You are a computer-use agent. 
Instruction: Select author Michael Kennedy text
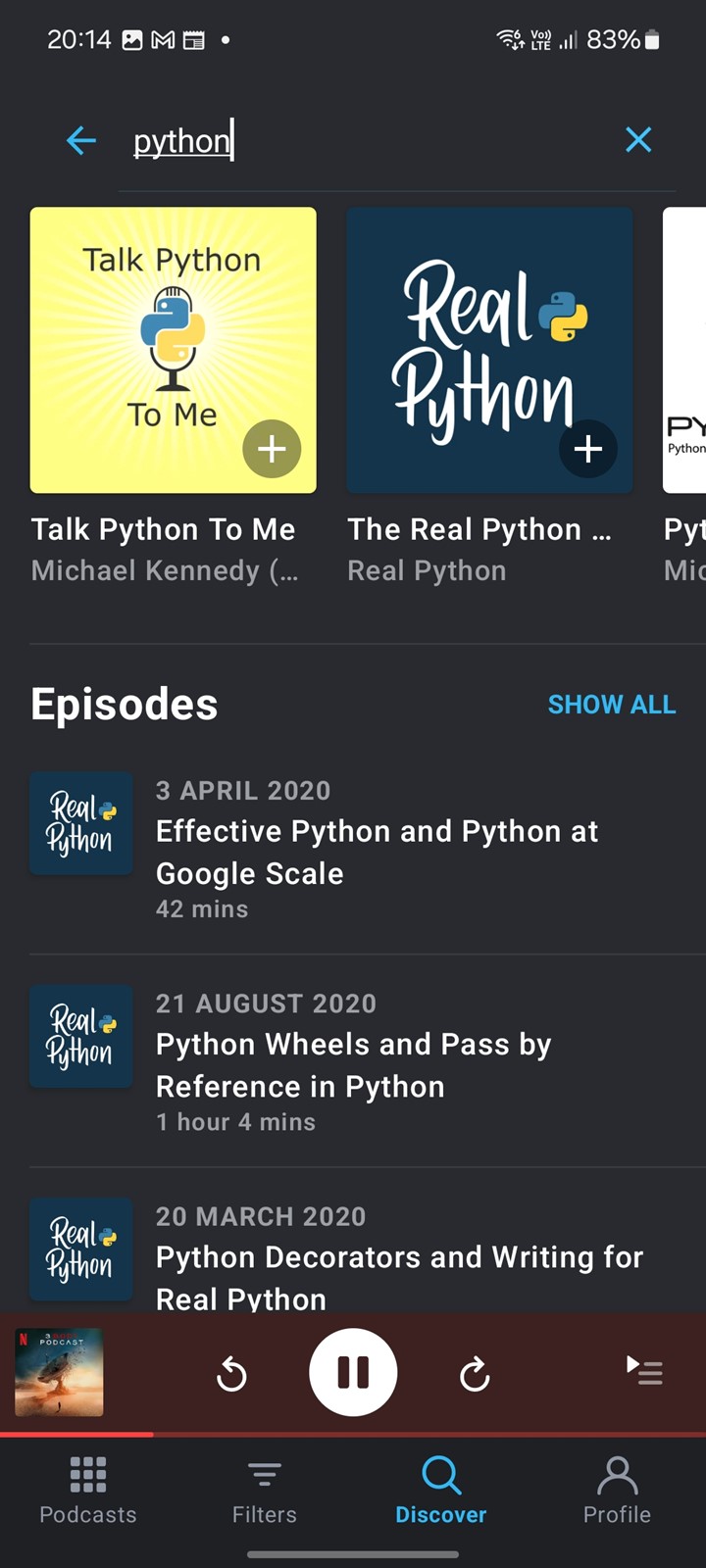coord(165,570)
